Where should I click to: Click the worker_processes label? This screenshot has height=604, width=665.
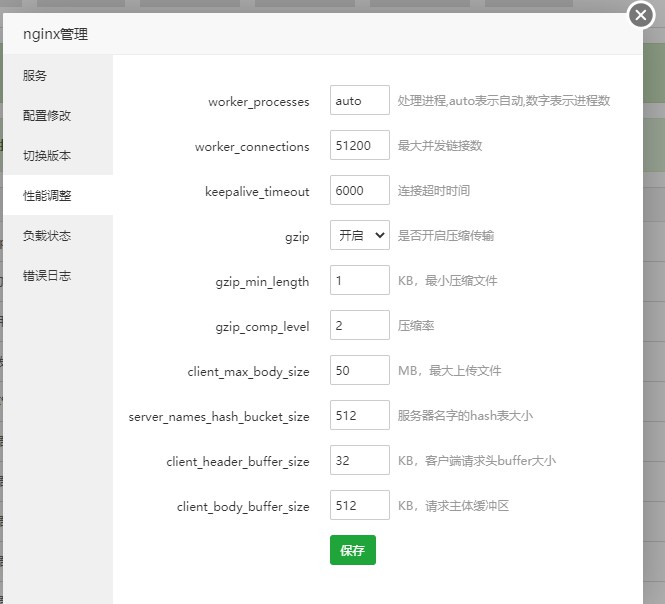259,102
